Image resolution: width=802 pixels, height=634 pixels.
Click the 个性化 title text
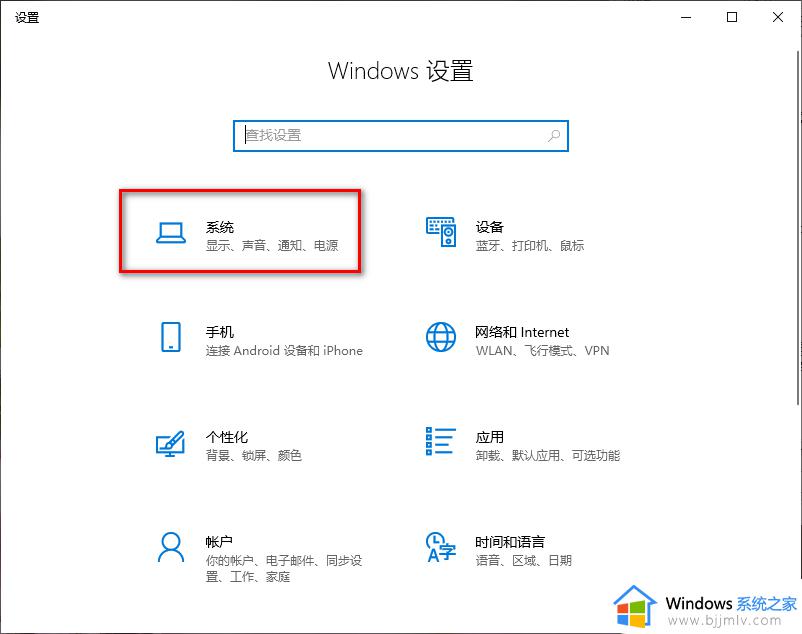point(227,437)
